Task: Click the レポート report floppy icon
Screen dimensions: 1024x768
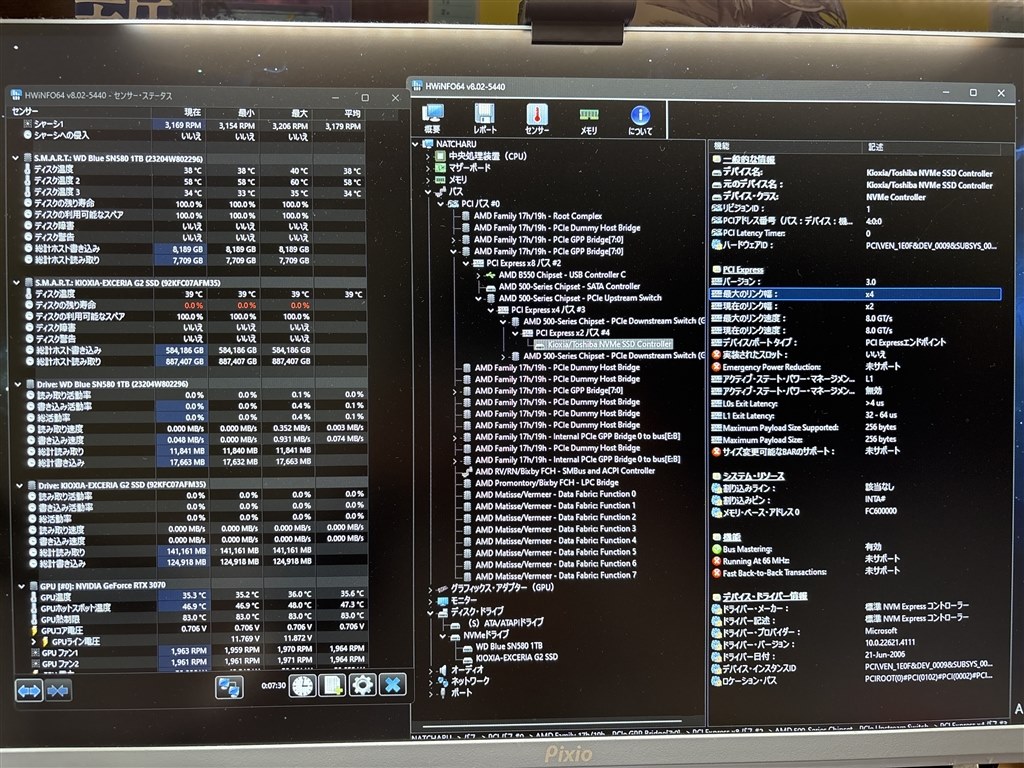Action: coord(484,119)
